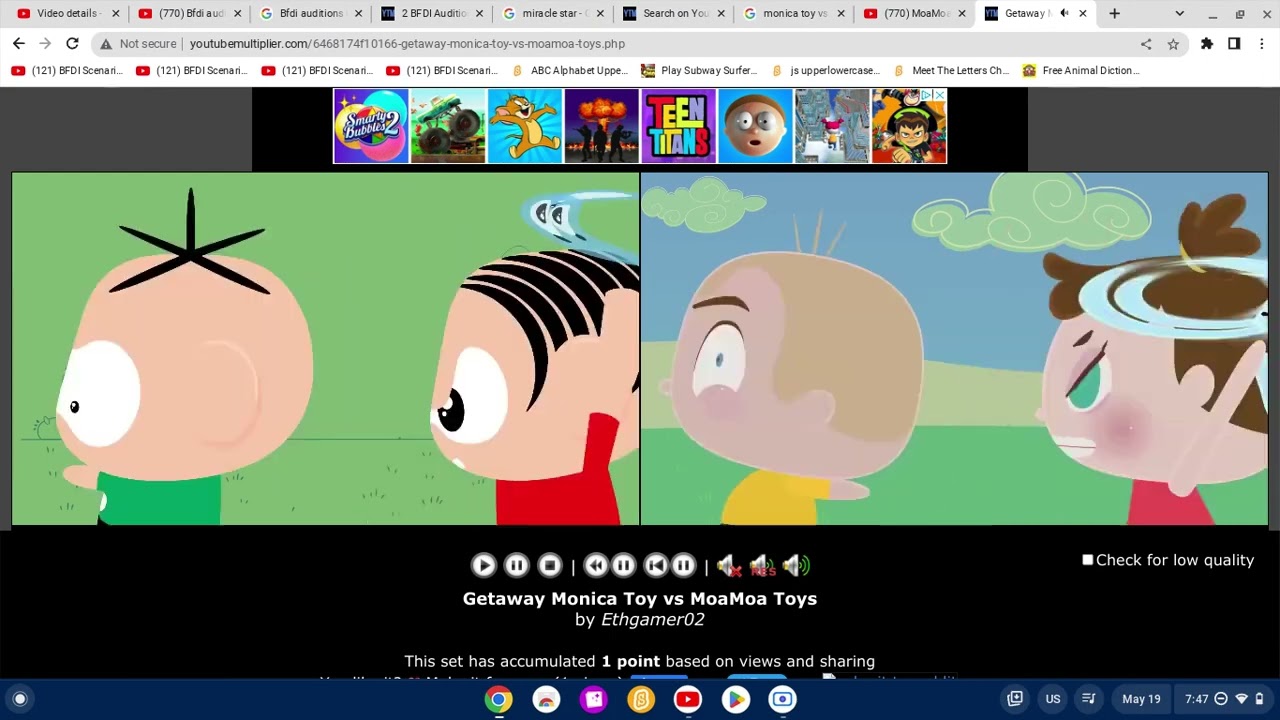
Task: Switch to the Video details tab
Action: point(65,14)
